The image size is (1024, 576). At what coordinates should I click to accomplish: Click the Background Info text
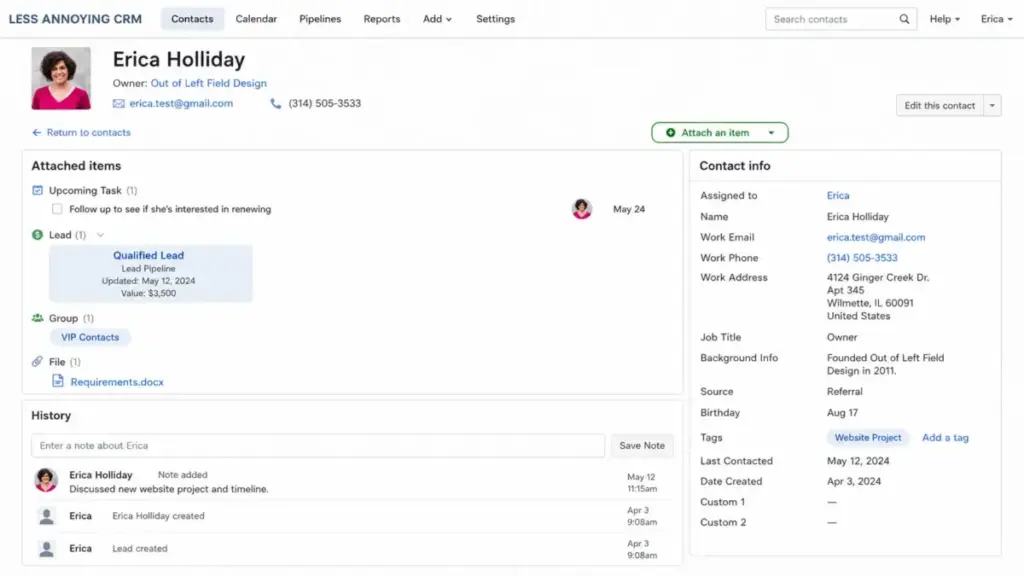886,364
